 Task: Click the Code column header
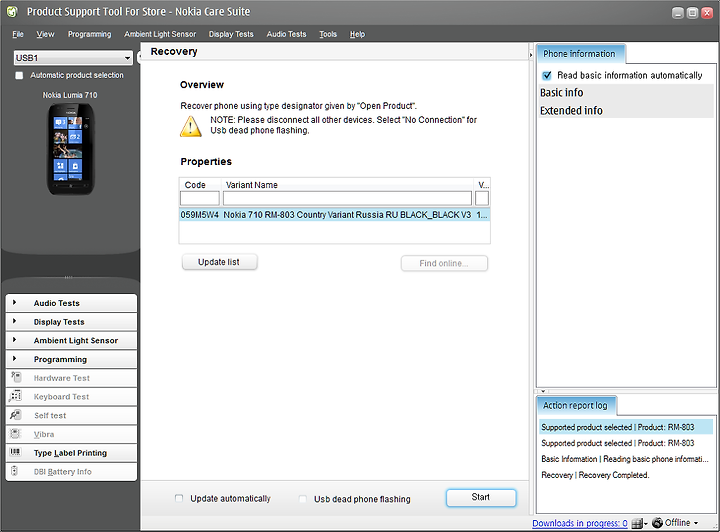[x=200, y=185]
